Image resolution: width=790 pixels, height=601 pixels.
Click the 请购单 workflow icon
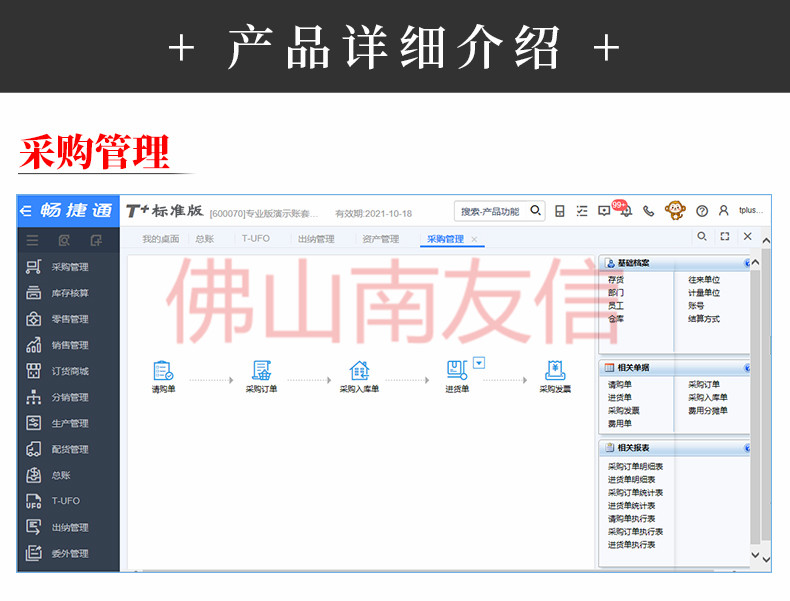(163, 371)
